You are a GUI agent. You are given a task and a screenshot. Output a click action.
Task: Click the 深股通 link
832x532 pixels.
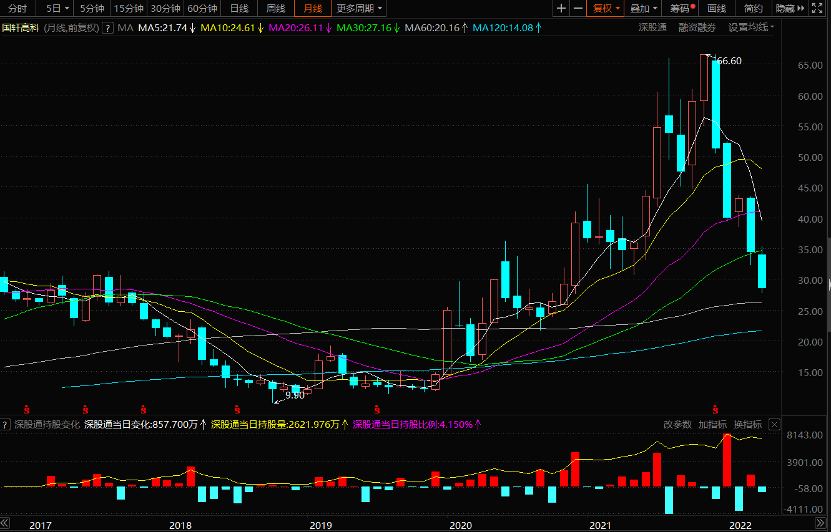point(653,28)
